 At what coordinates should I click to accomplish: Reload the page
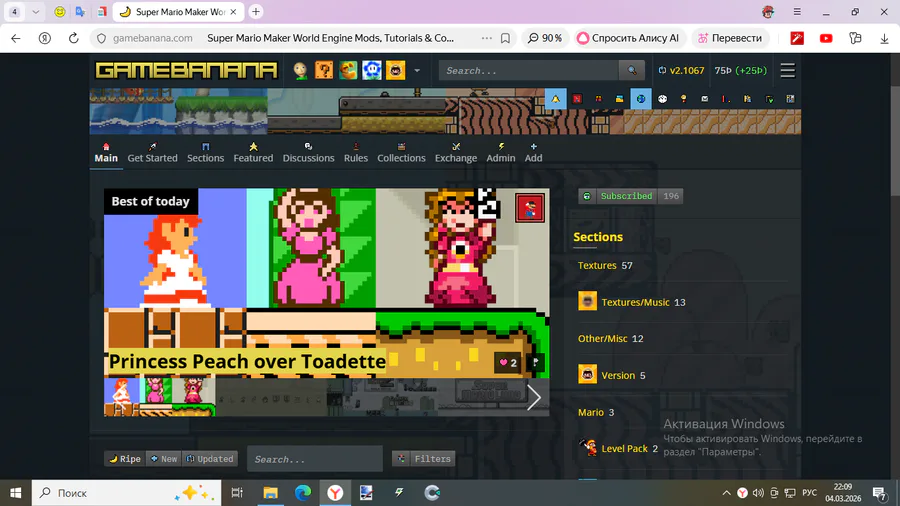coord(73,38)
